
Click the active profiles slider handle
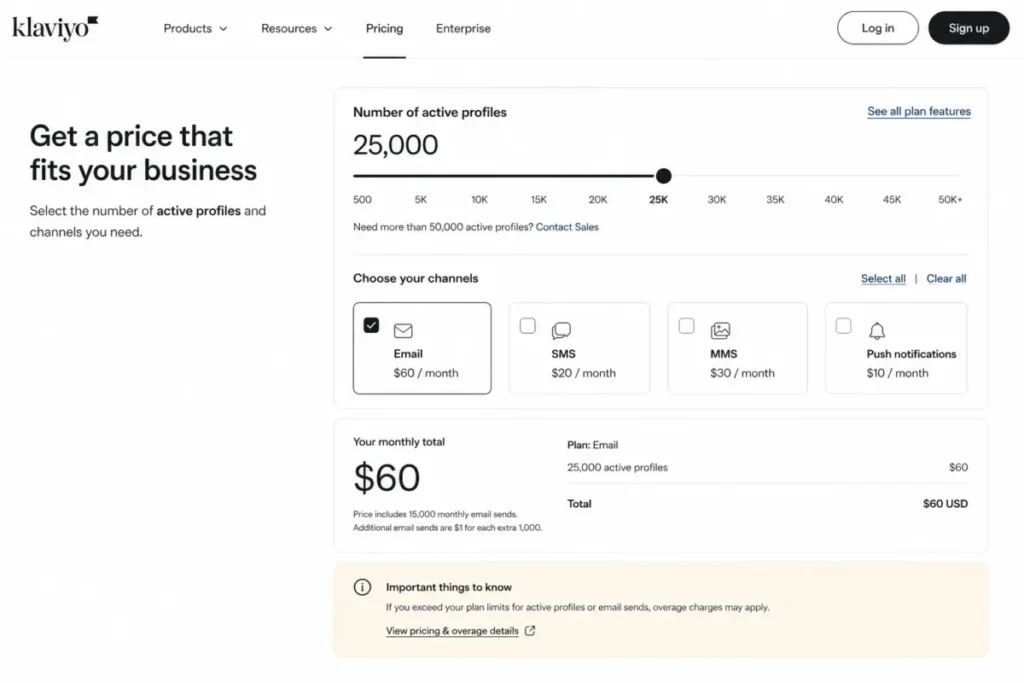tap(664, 176)
